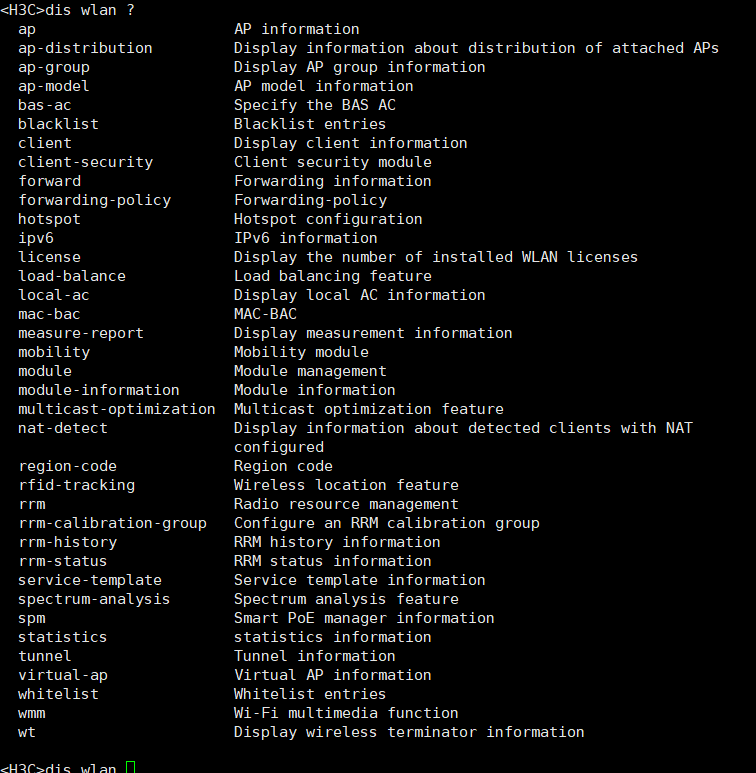Click the 'Wi-Fi multimedia function' description text
This screenshot has height=773, width=756.
click(x=346, y=713)
